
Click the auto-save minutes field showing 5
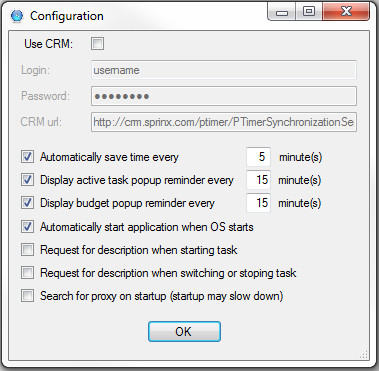pos(258,157)
